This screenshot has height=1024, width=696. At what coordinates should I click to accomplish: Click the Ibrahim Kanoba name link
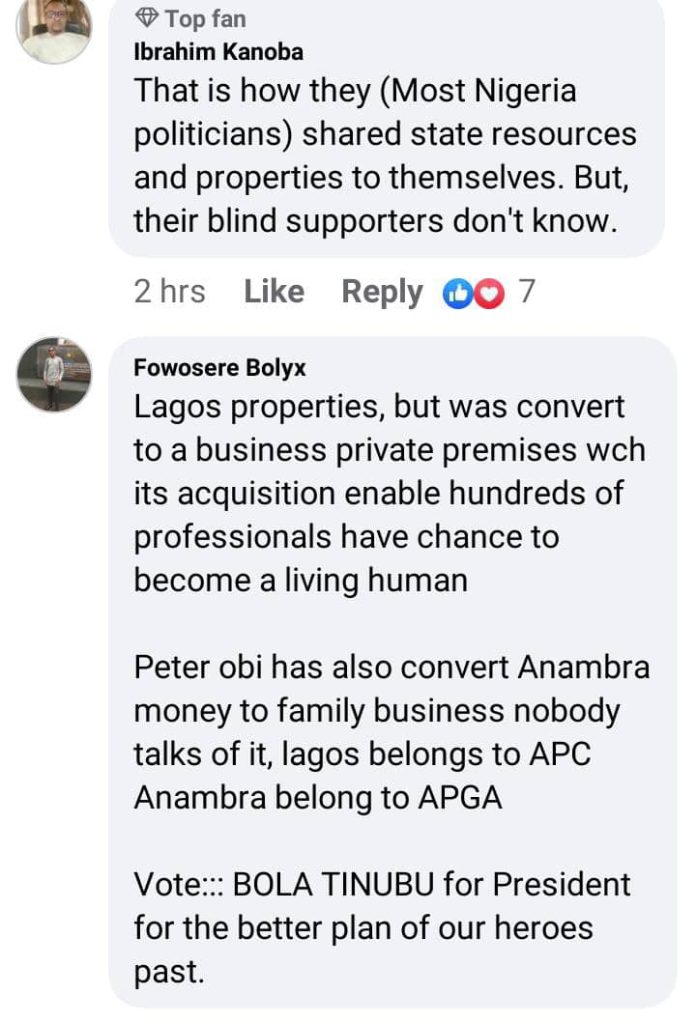pyautogui.click(x=218, y=51)
